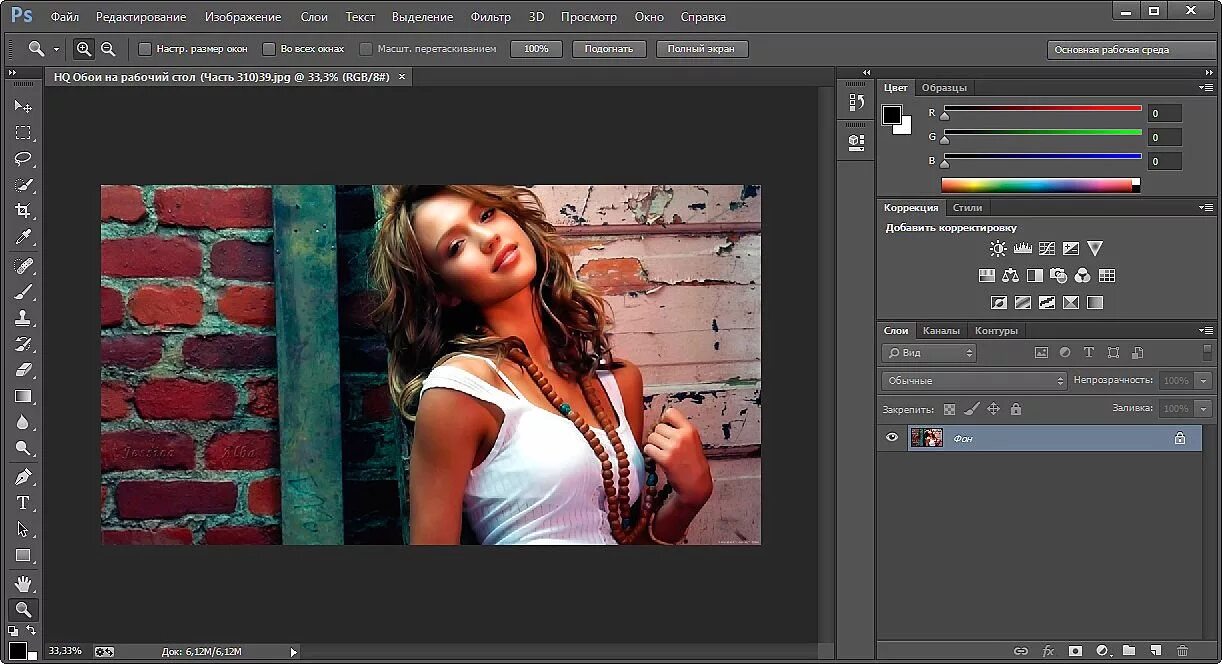1222x664 pixels.
Task: Select the Brush tool
Action: click(23, 291)
